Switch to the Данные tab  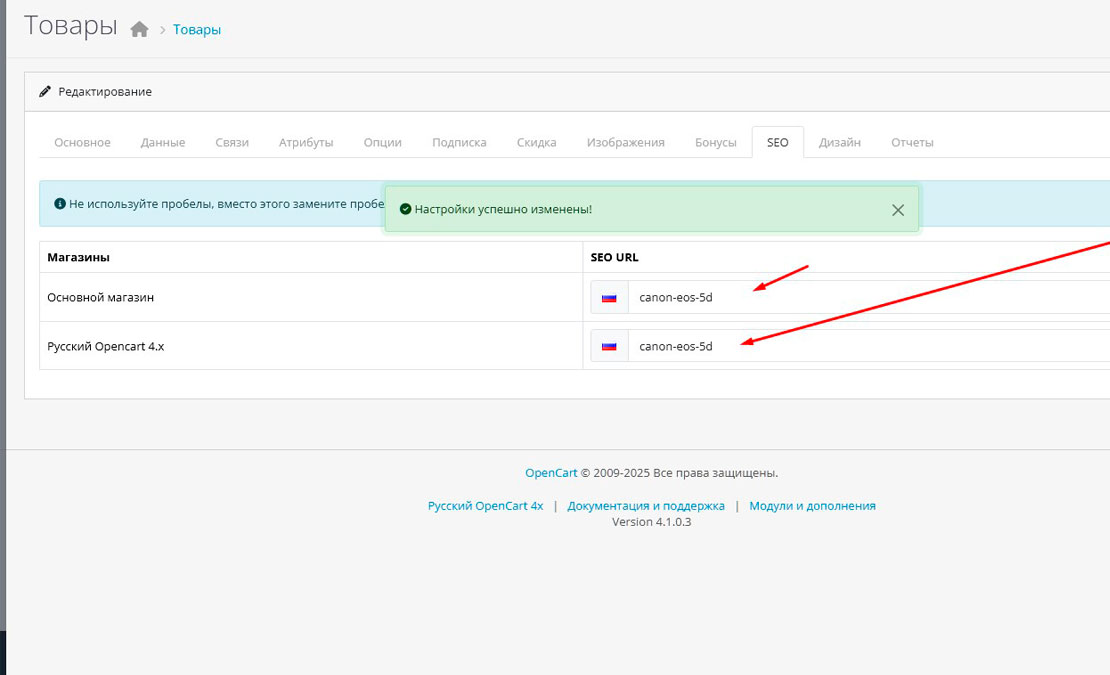[x=163, y=142]
